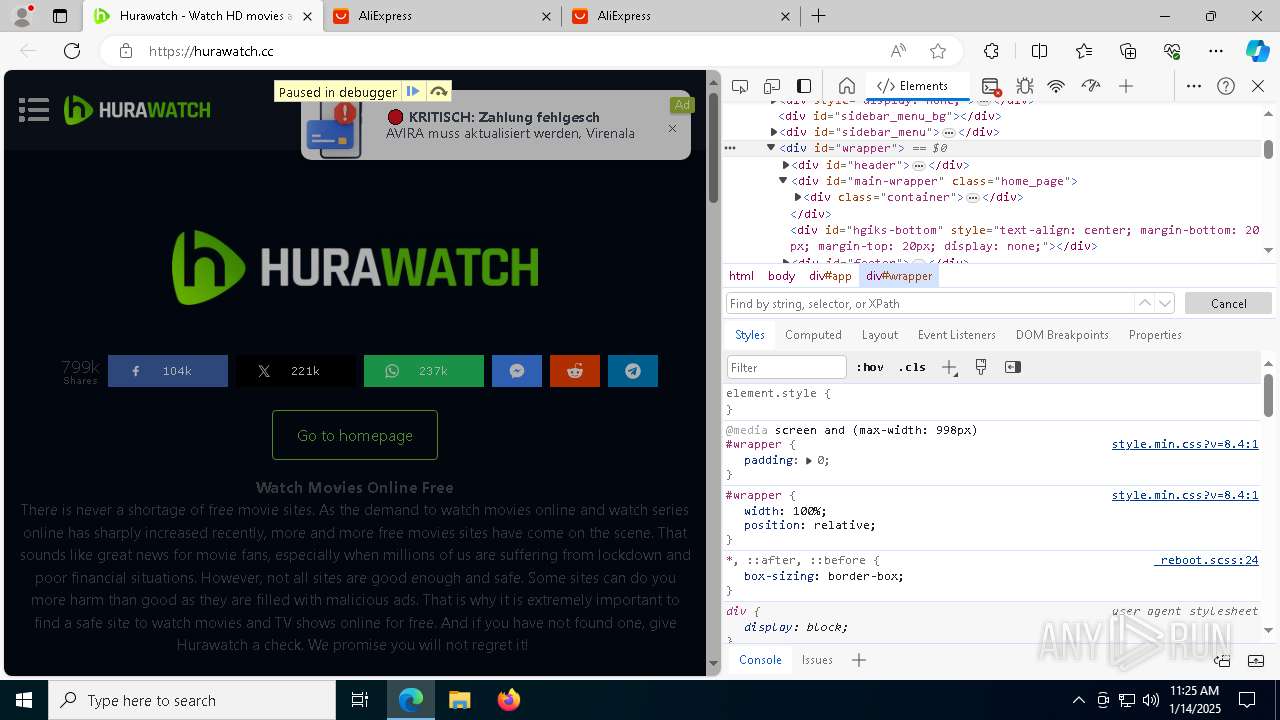Toggle :hov element state panel
The image size is (1280, 720).
point(870,367)
